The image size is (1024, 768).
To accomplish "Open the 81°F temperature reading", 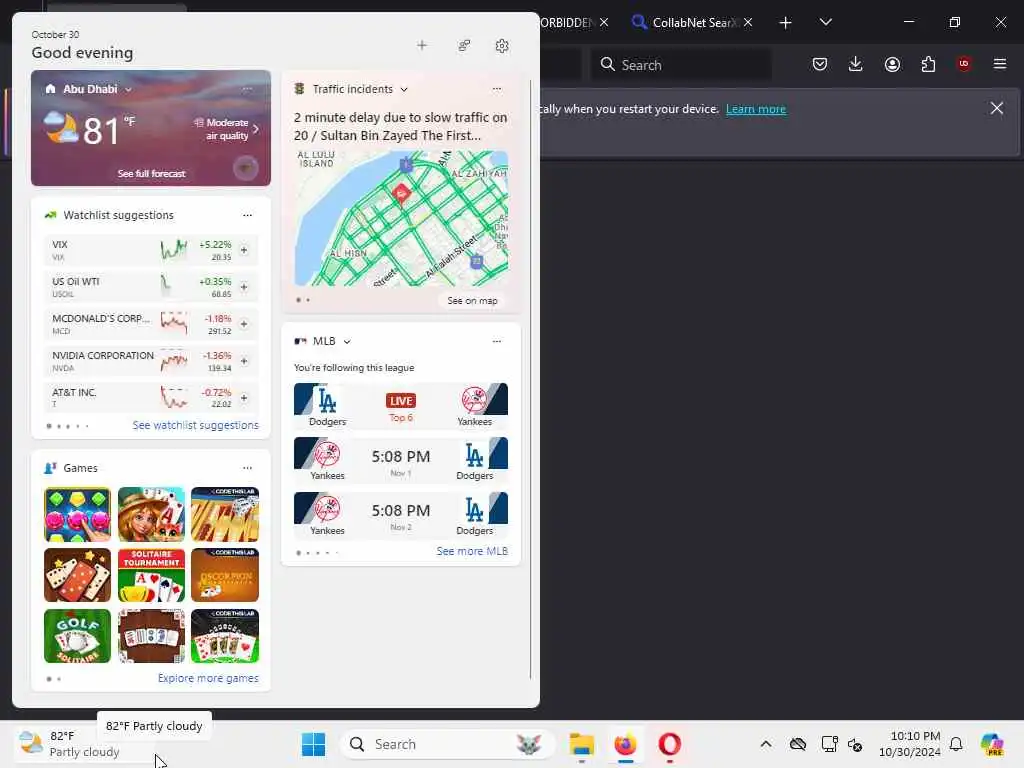I will [x=101, y=130].
